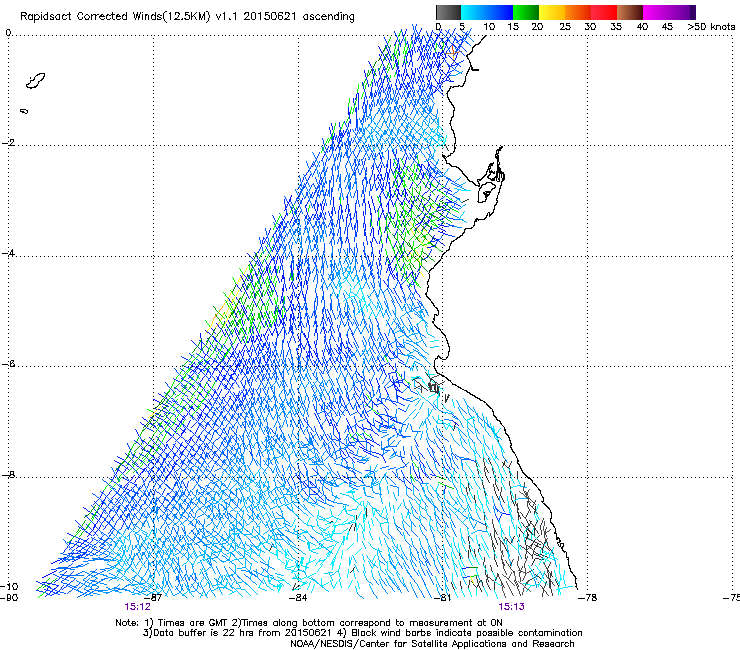Click the brown 35-40 knots legend swatch
740x650 pixels.
[x=630, y=12]
